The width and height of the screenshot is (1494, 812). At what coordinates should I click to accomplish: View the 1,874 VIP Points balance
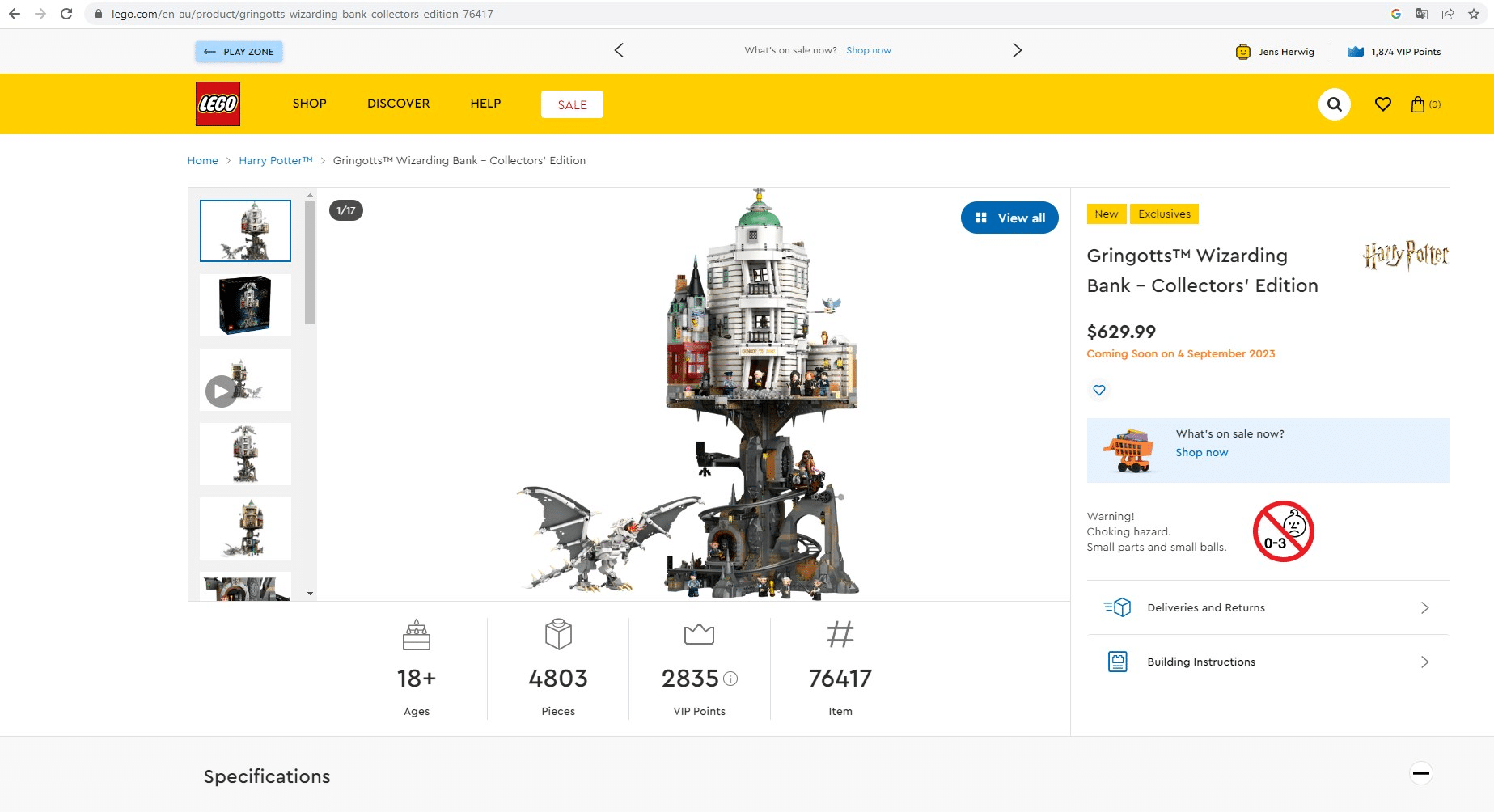coord(1394,52)
